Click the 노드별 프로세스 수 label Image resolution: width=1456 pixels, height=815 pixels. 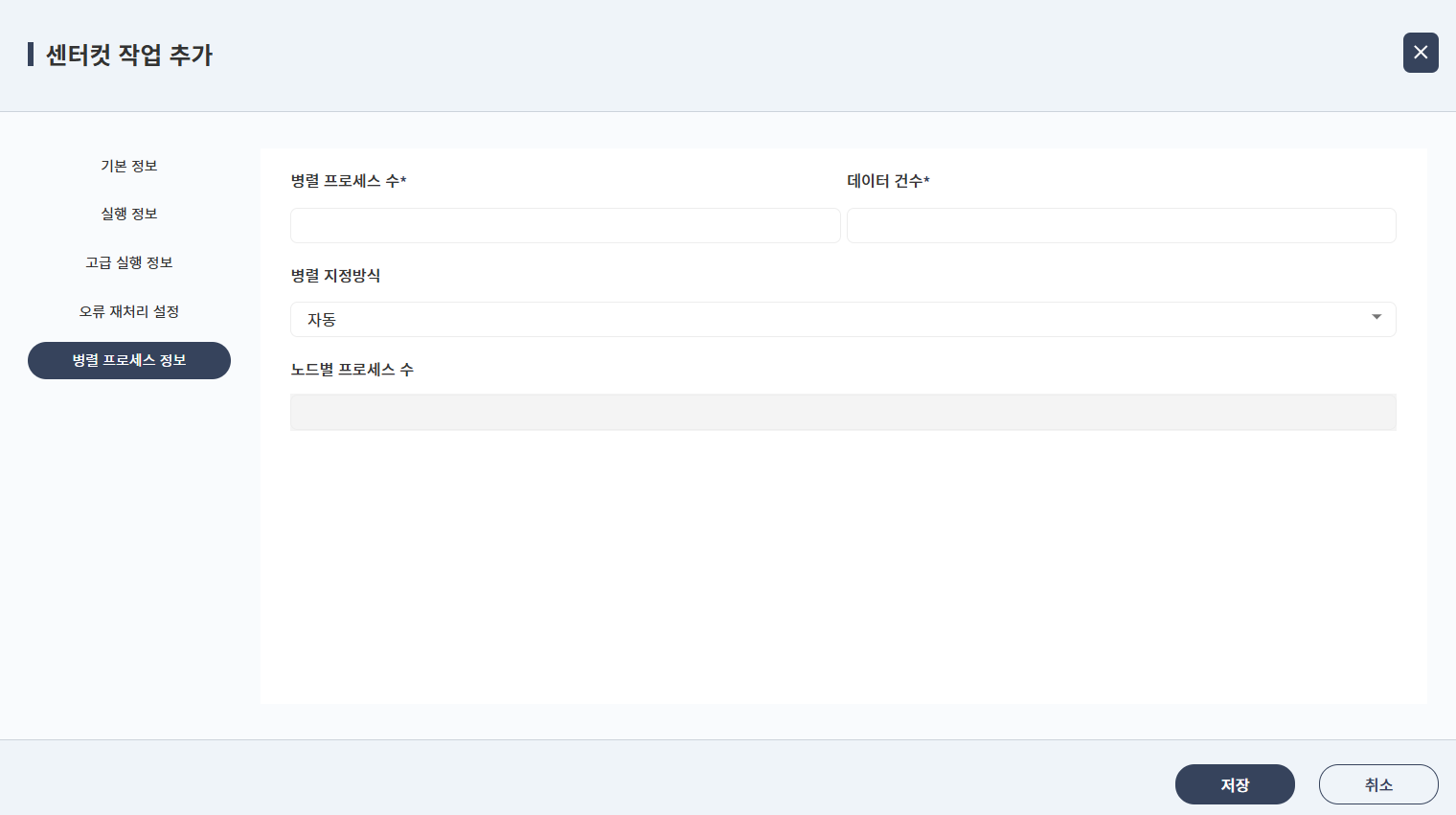352,370
